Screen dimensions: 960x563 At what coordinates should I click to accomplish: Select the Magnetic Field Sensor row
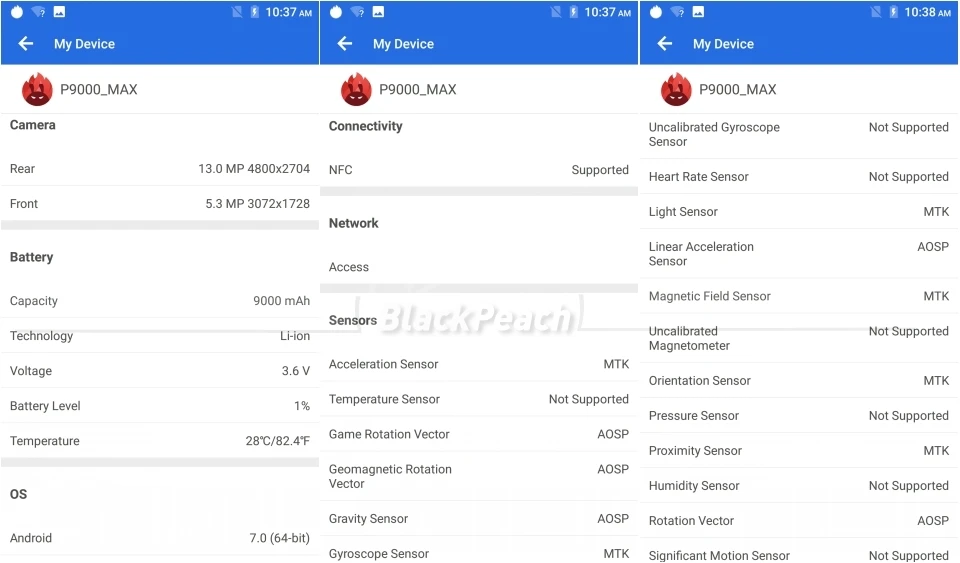[799, 296]
